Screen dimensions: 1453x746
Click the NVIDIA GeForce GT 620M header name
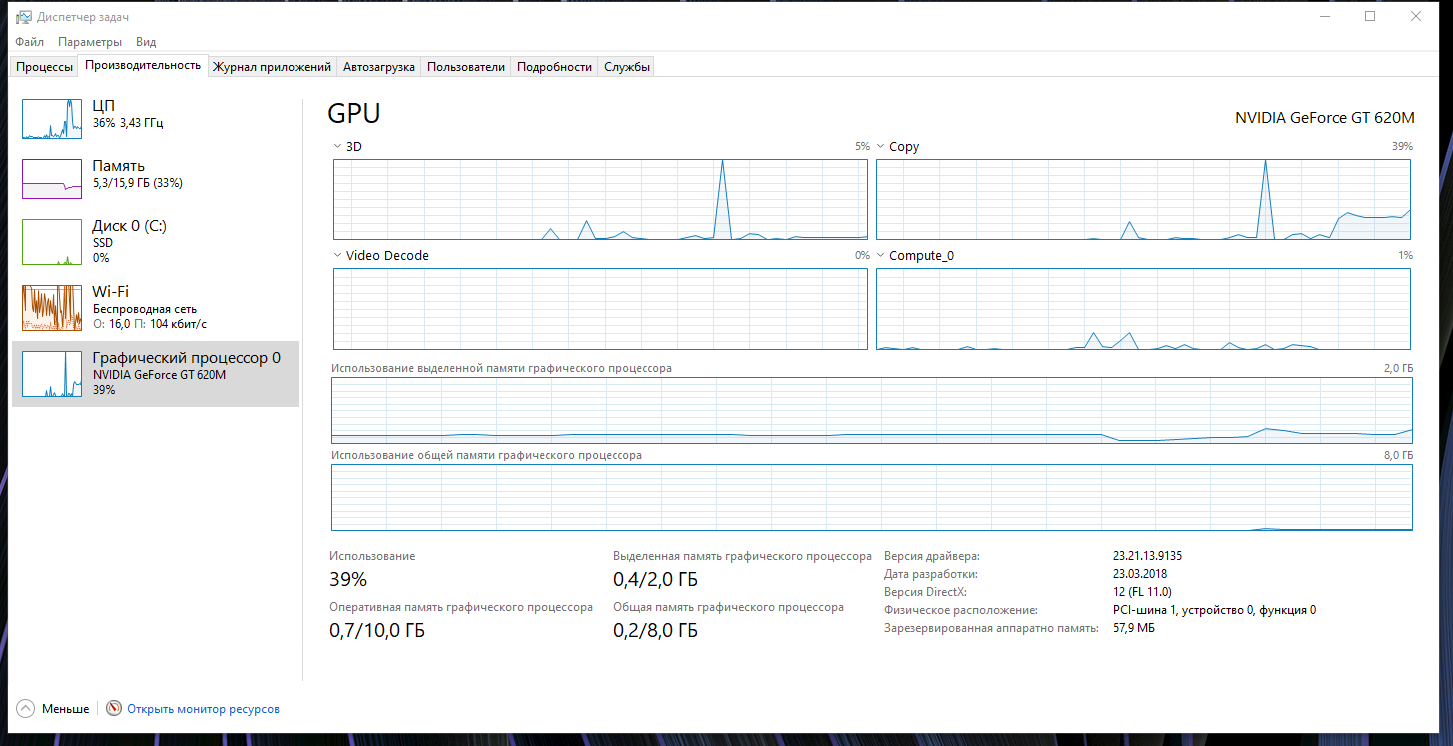point(1325,117)
